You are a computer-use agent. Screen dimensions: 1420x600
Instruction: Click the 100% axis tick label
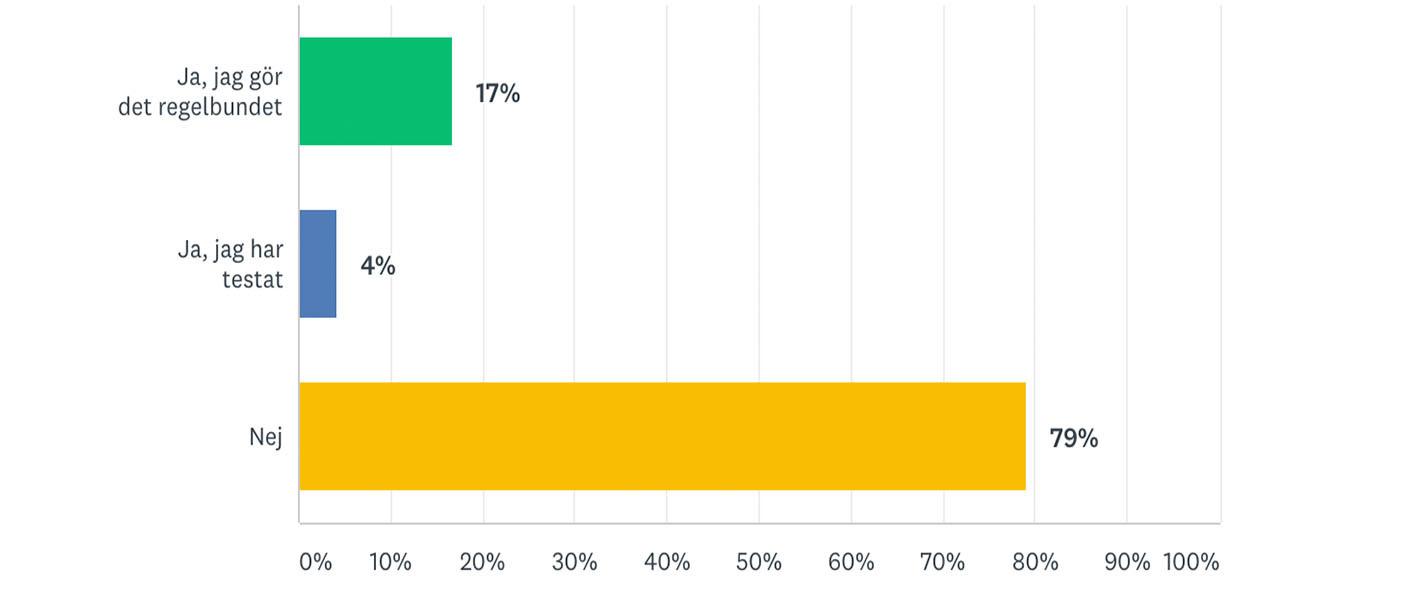[x=1191, y=562]
